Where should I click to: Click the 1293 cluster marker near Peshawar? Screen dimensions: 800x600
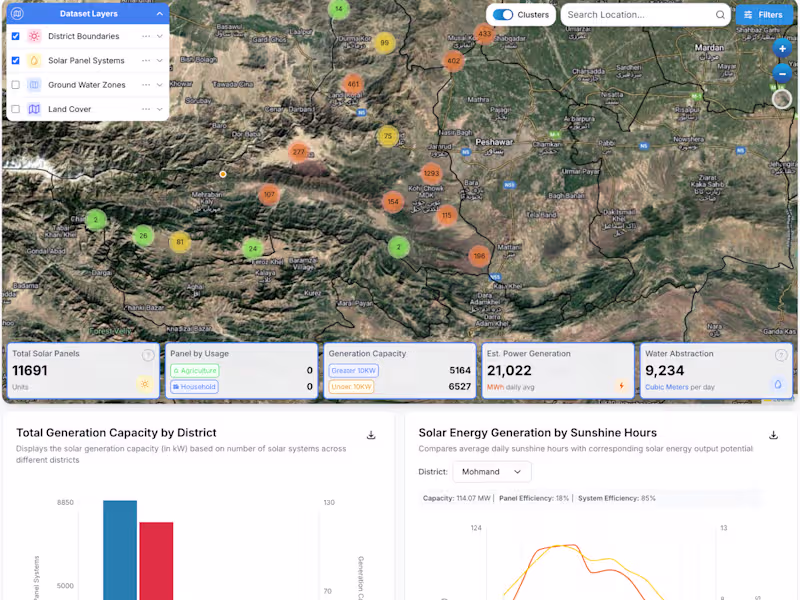[432, 173]
